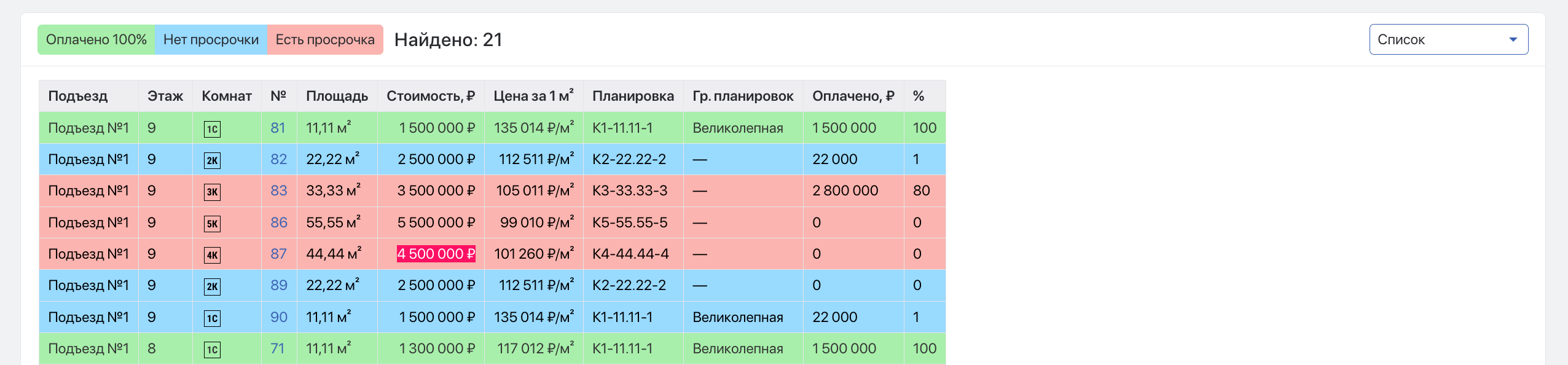Click highlighted price 4 500 000 ₽

(x=436, y=254)
